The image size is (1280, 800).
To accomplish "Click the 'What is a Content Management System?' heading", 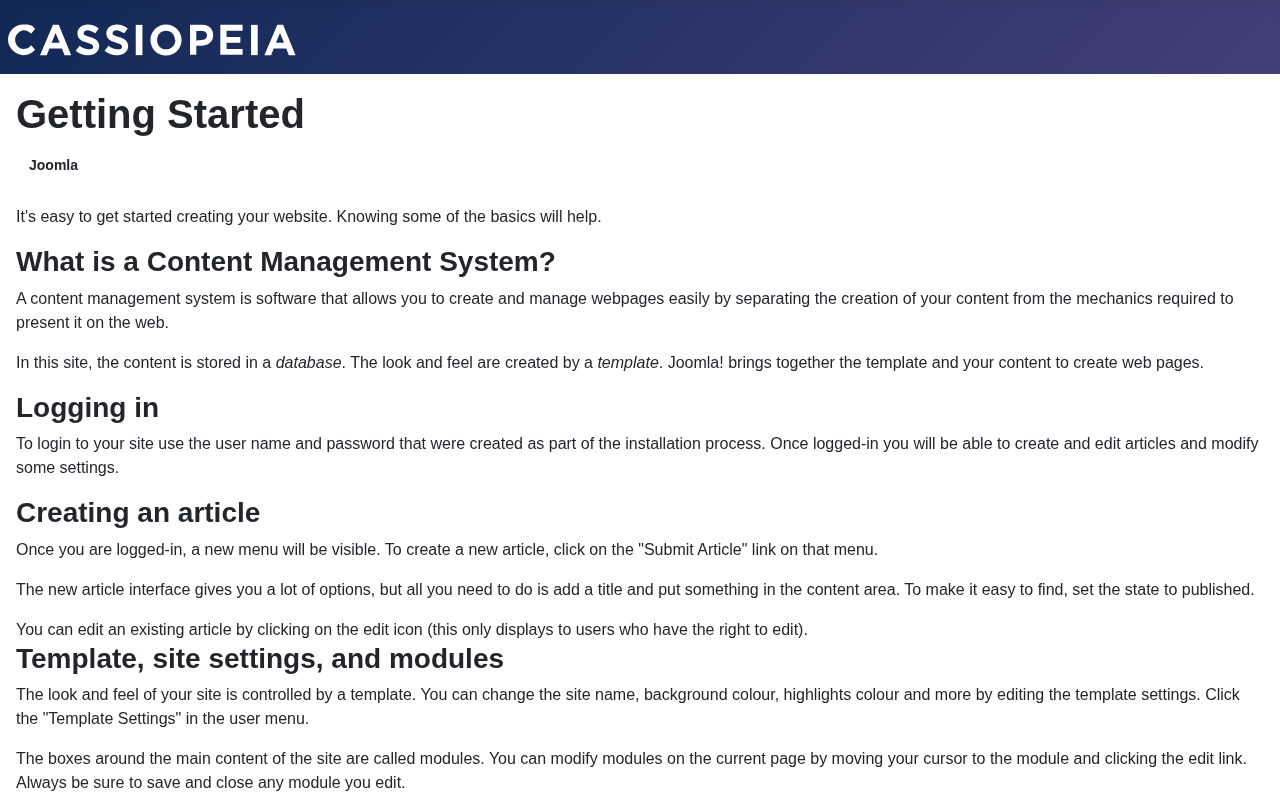I will click(285, 262).
